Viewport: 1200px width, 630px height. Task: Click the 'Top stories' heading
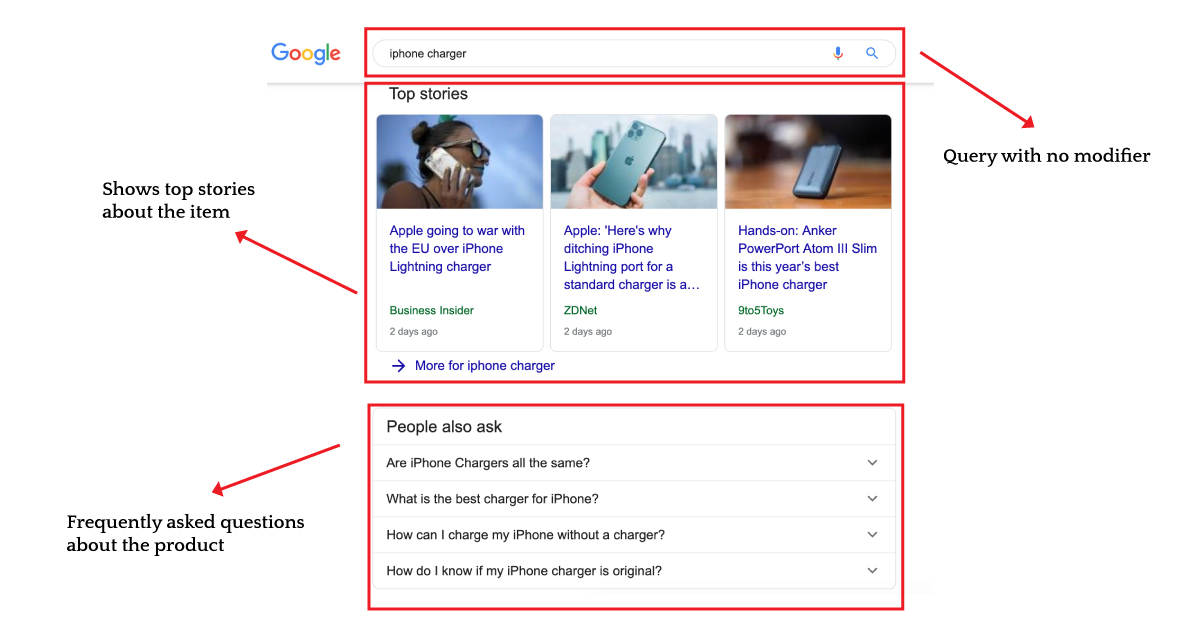[428, 94]
